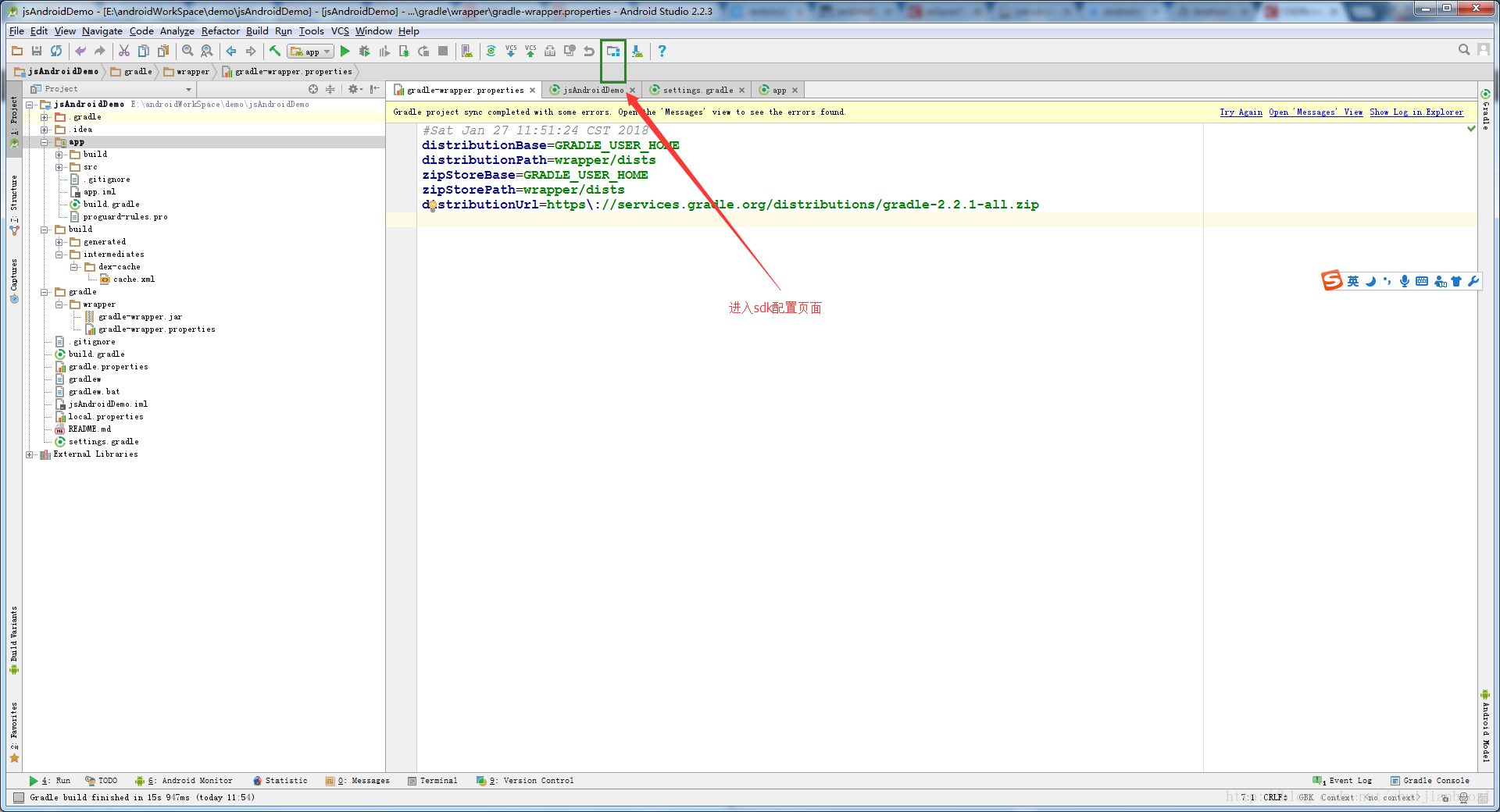The width and height of the screenshot is (1500, 812).
Task: Click the CRLF line separator status item
Action: [x=1276, y=798]
